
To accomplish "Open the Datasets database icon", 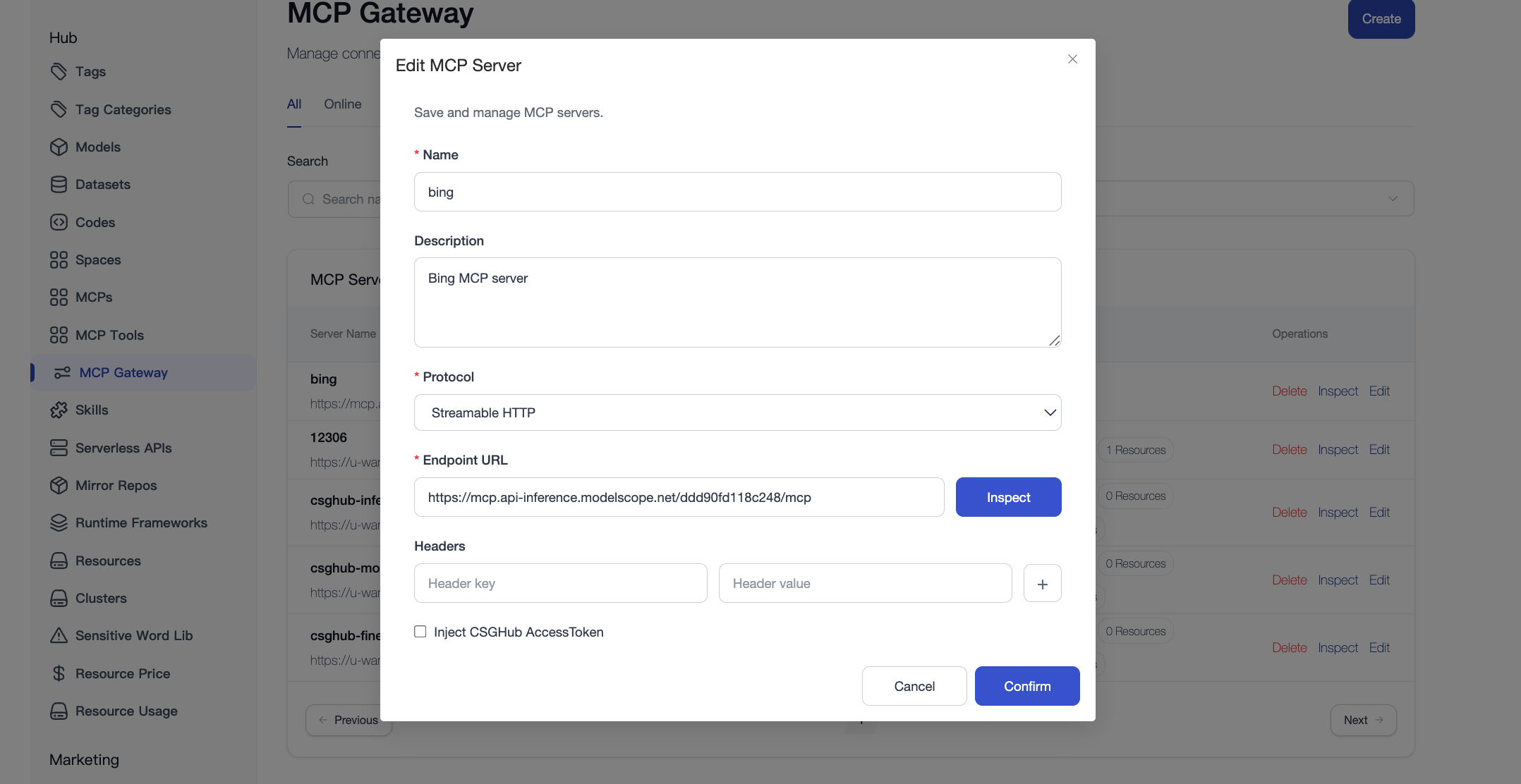I will [59, 185].
